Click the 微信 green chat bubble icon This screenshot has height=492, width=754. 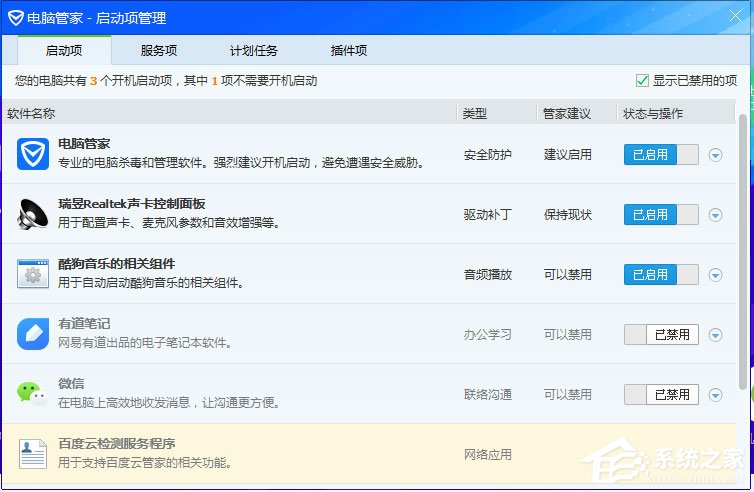tap(32, 393)
